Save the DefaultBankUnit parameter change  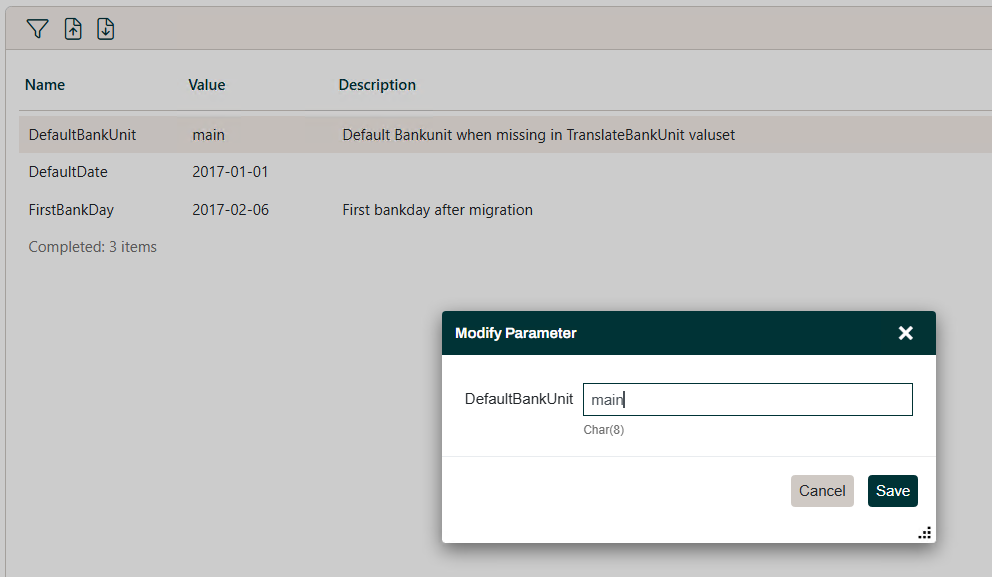pyautogui.click(x=892, y=491)
